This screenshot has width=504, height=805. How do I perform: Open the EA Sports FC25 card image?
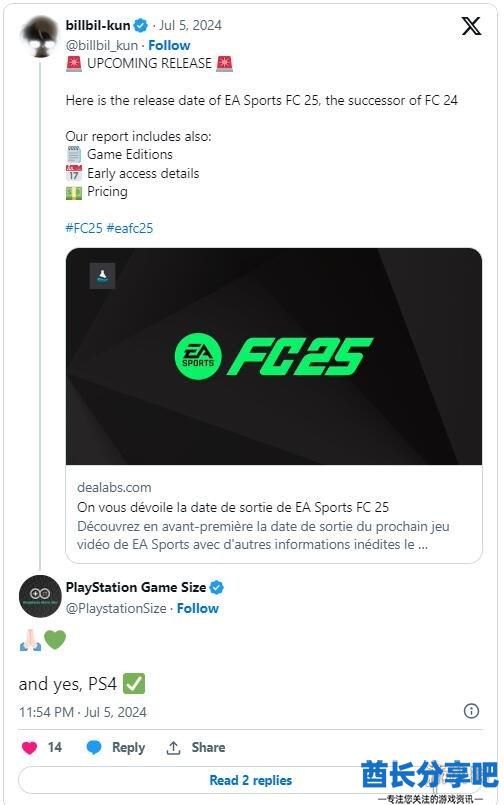coord(274,356)
